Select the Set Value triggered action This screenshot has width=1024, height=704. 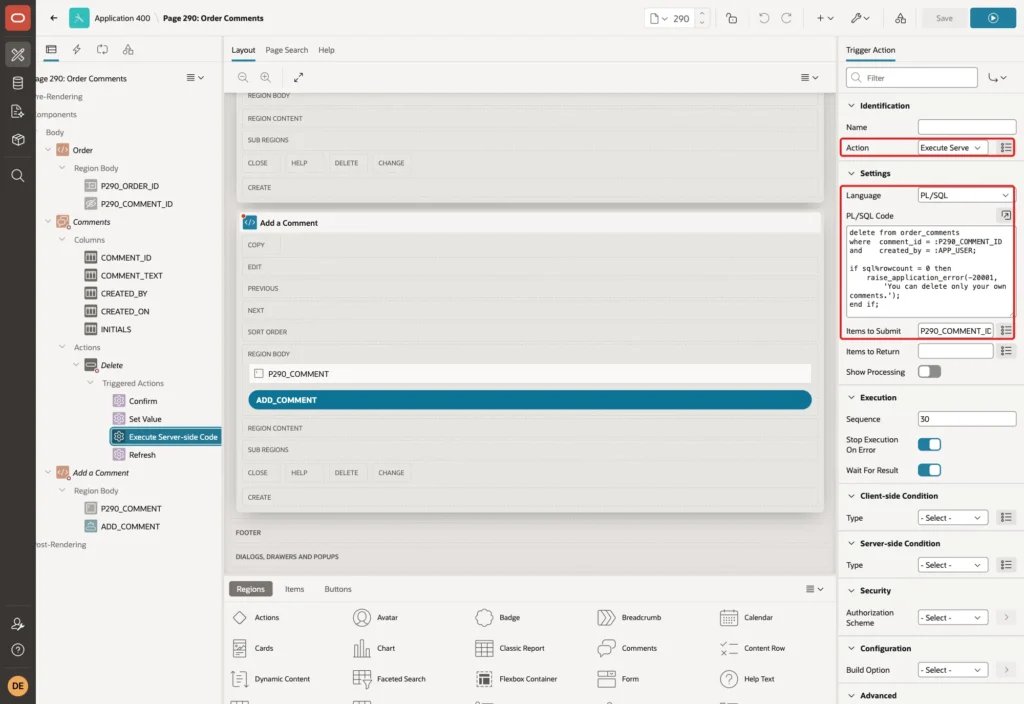145,419
